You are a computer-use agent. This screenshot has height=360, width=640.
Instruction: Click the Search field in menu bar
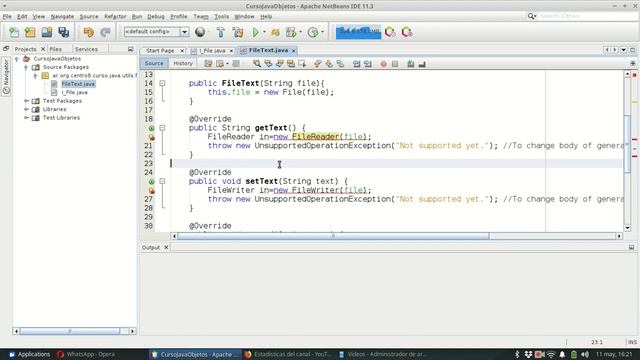[x=587, y=16]
